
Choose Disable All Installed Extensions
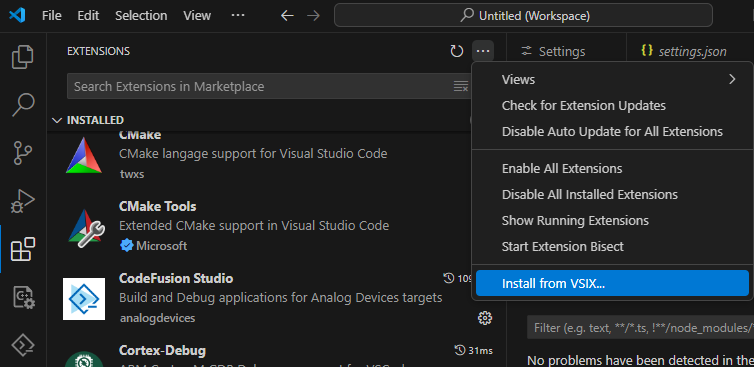pyautogui.click(x=612, y=195)
